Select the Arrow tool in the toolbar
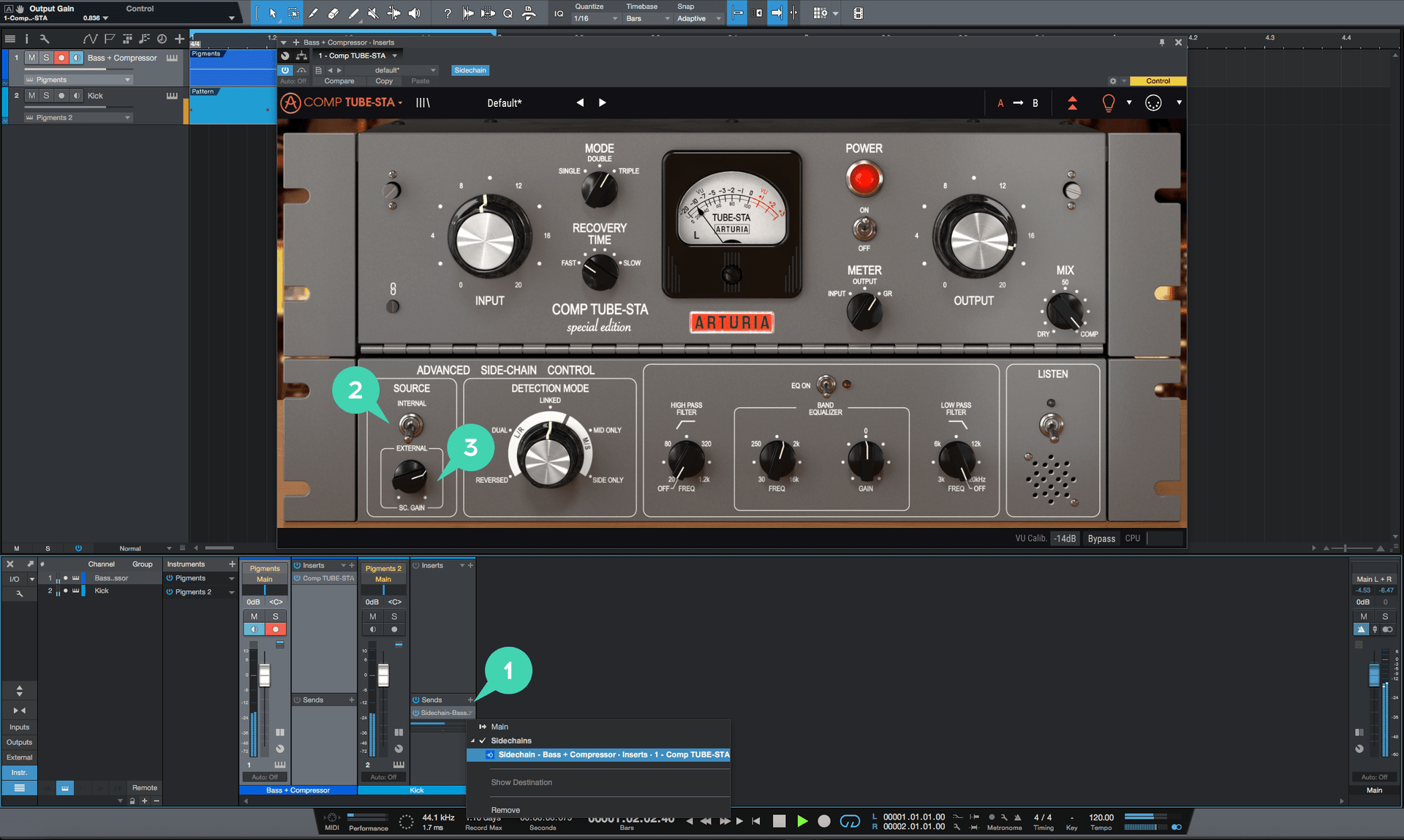 pos(272,12)
